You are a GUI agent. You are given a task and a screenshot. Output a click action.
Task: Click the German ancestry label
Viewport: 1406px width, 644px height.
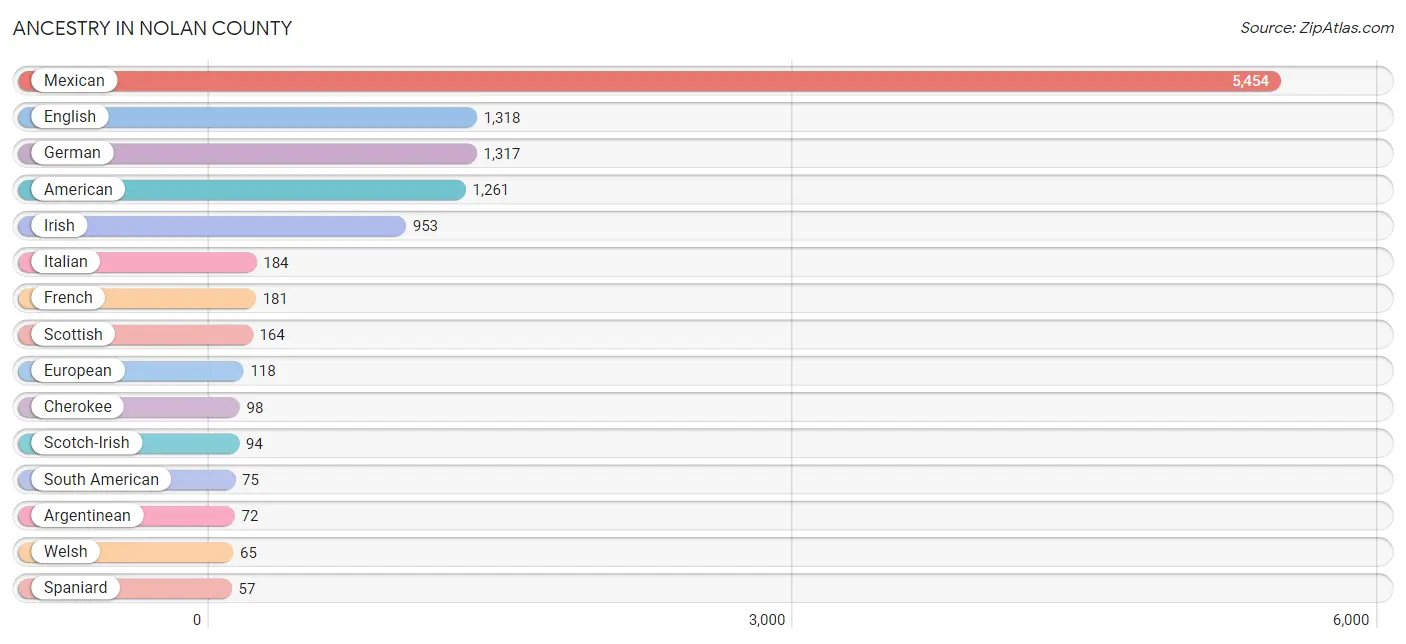[x=72, y=153]
